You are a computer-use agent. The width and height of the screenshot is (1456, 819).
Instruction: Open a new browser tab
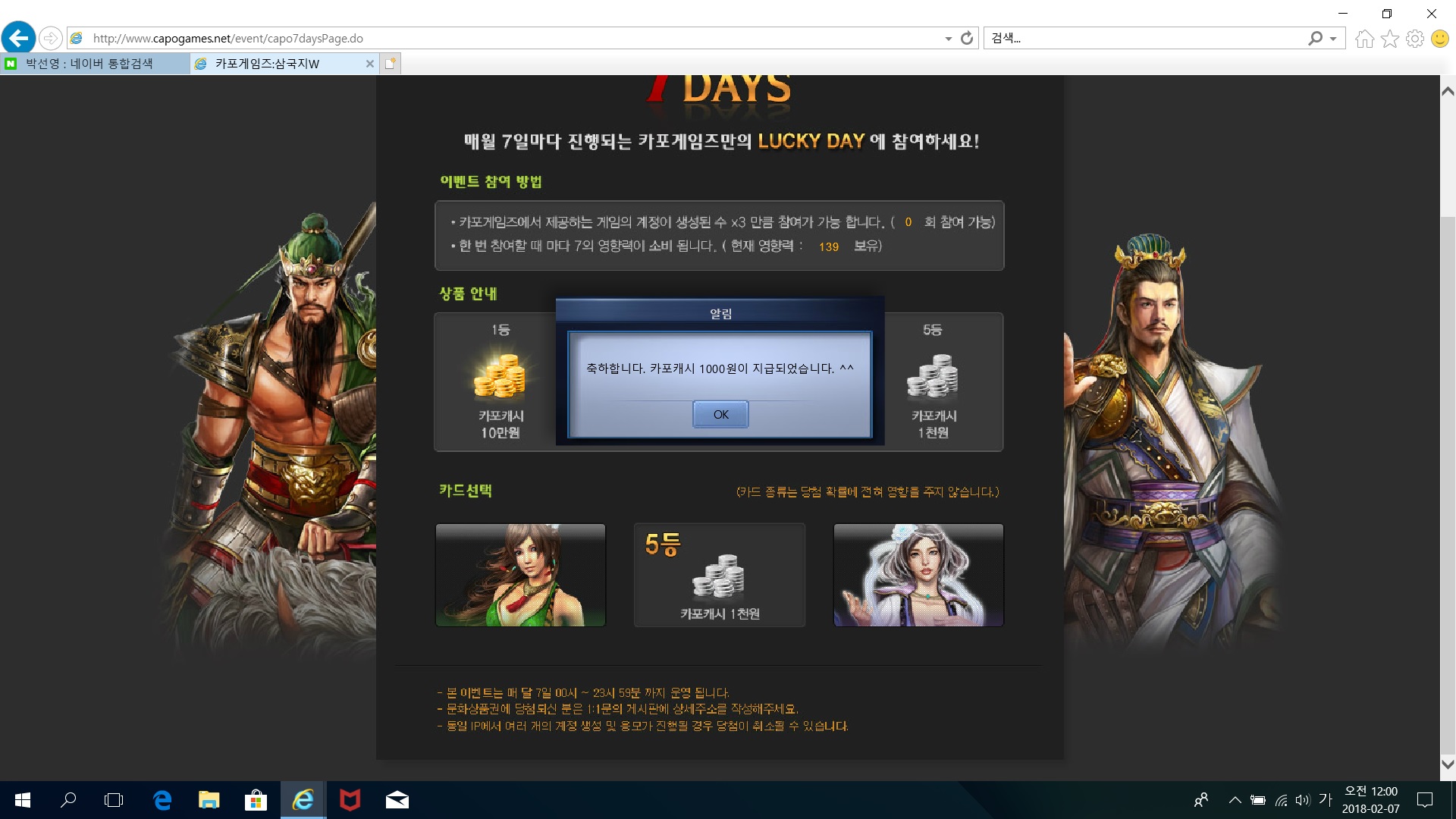point(391,64)
